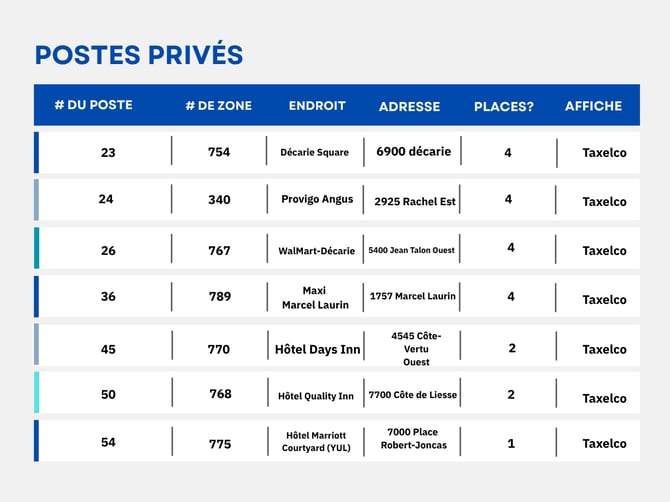This screenshot has height=502, width=670.
Task: Click the ENDROIT column header
Action: pos(317,106)
